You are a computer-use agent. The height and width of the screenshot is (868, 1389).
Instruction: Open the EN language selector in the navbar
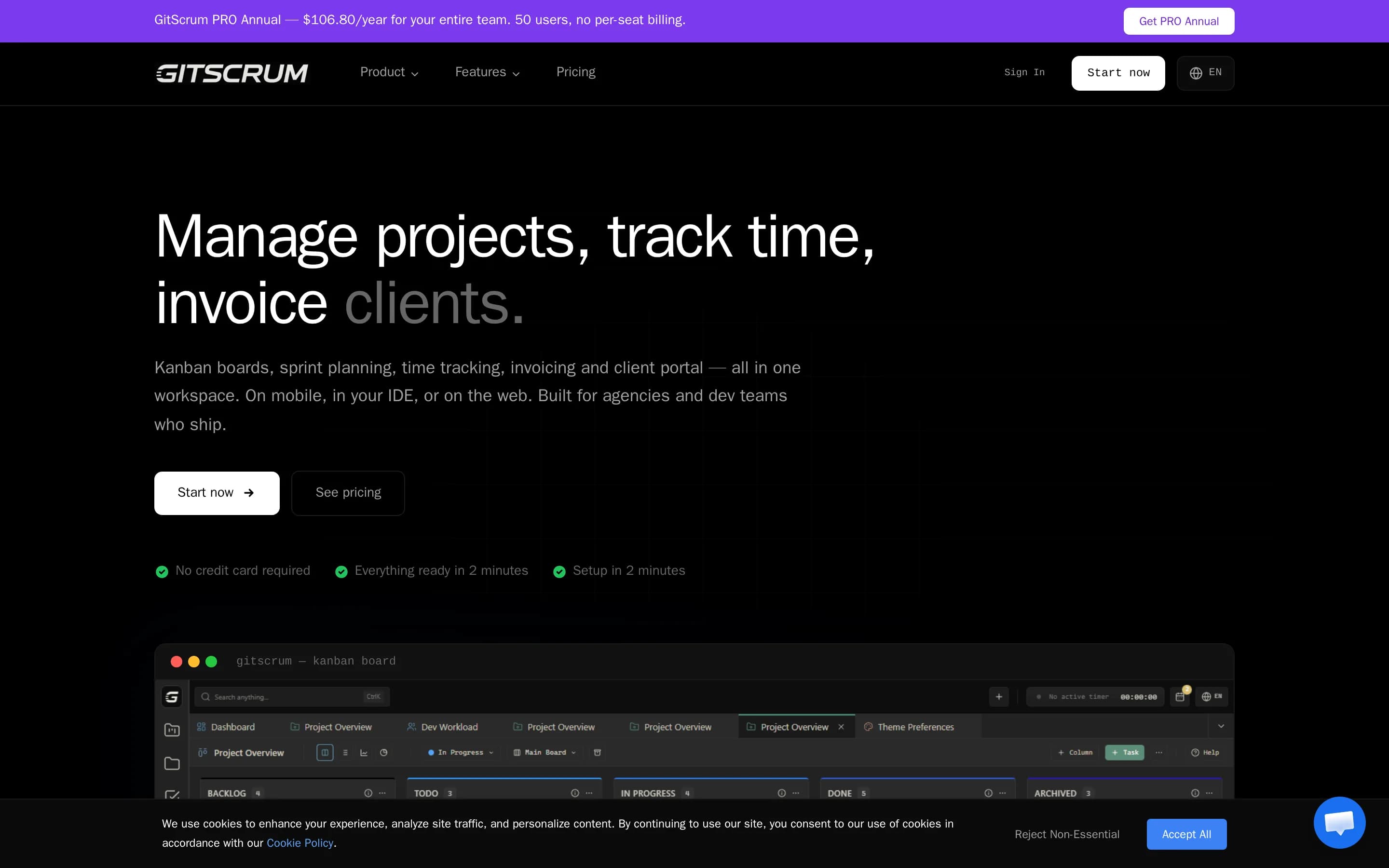pos(1205,73)
